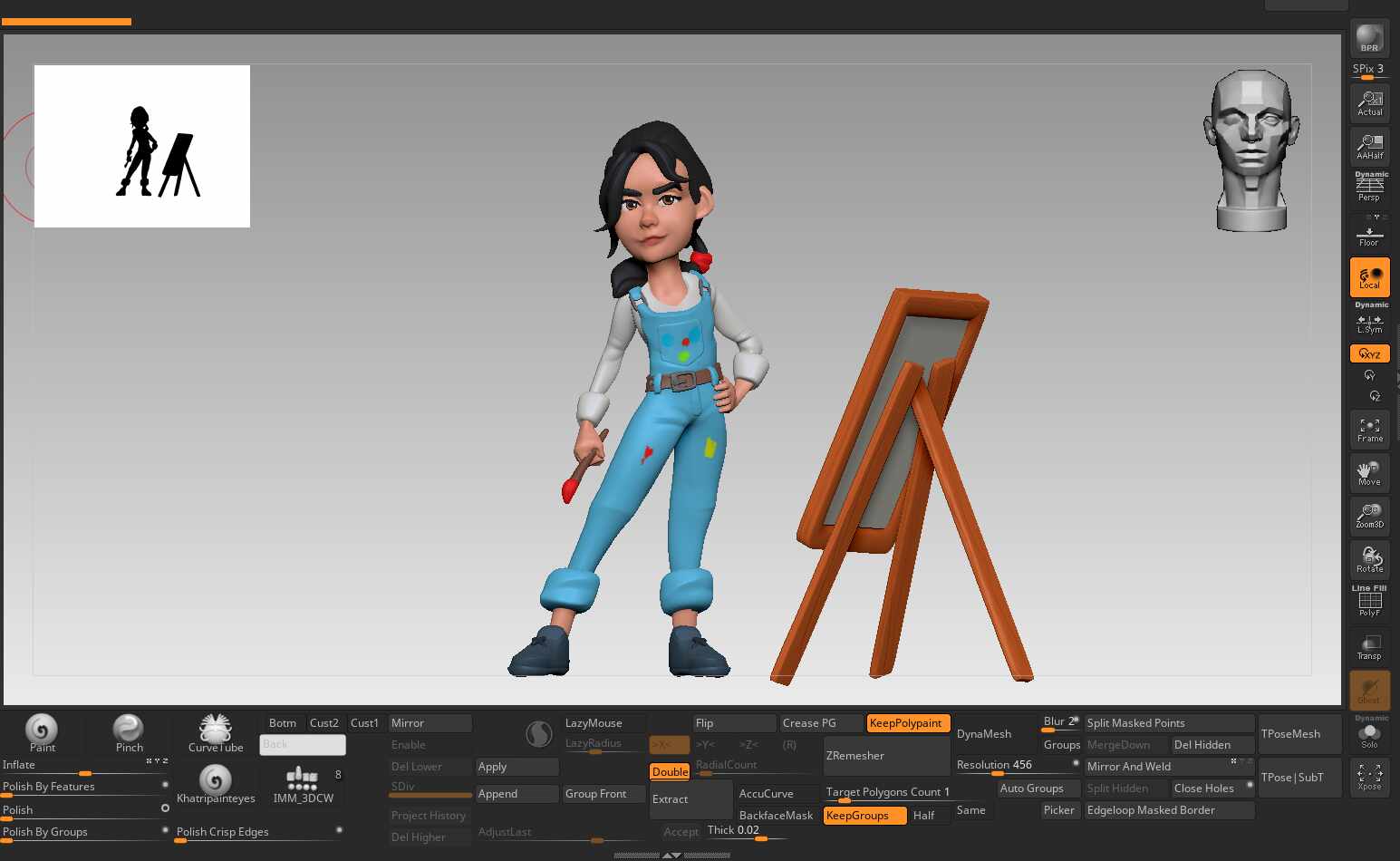Viewport: 1400px width, 861px height.
Task: Choose the CurveTube brush
Action: (216, 732)
